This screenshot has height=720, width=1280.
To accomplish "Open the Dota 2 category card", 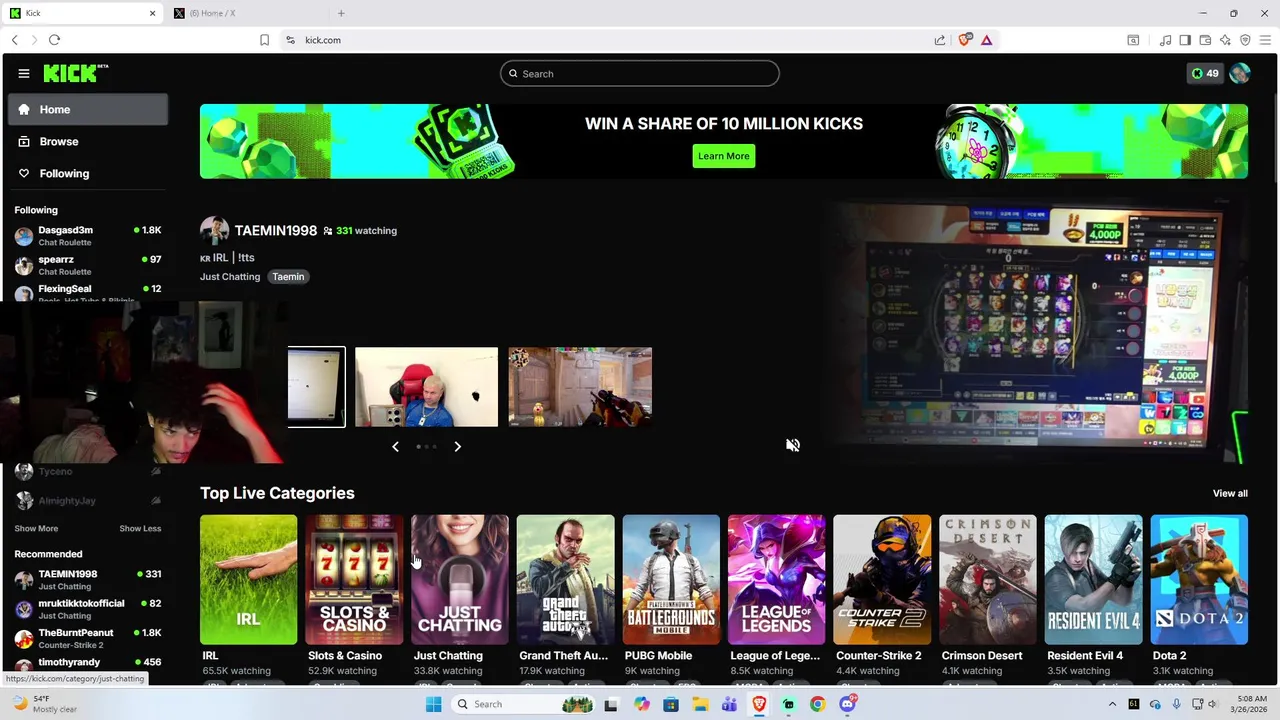I will coord(1199,580).
